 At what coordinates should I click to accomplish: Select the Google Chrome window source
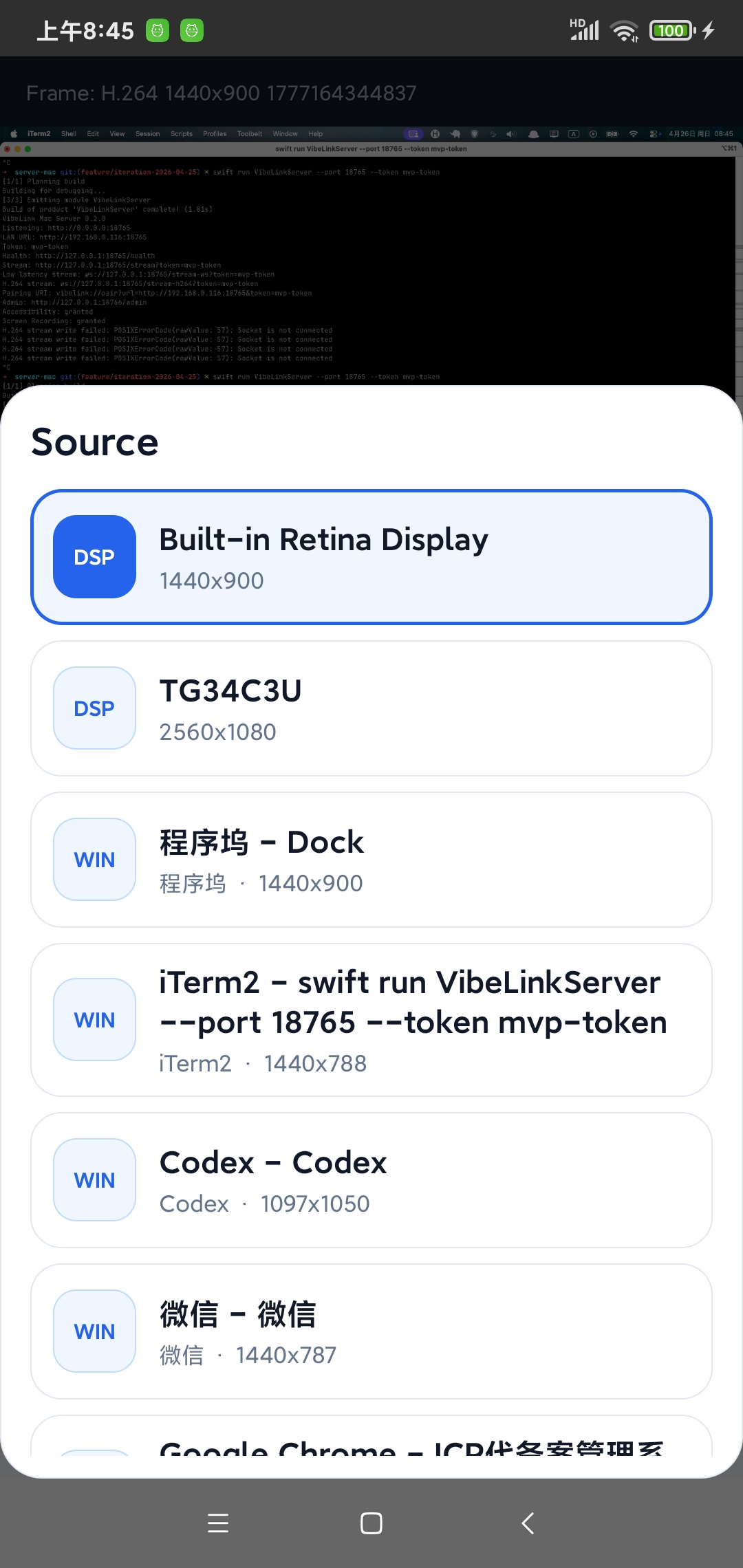[371, 1436]
